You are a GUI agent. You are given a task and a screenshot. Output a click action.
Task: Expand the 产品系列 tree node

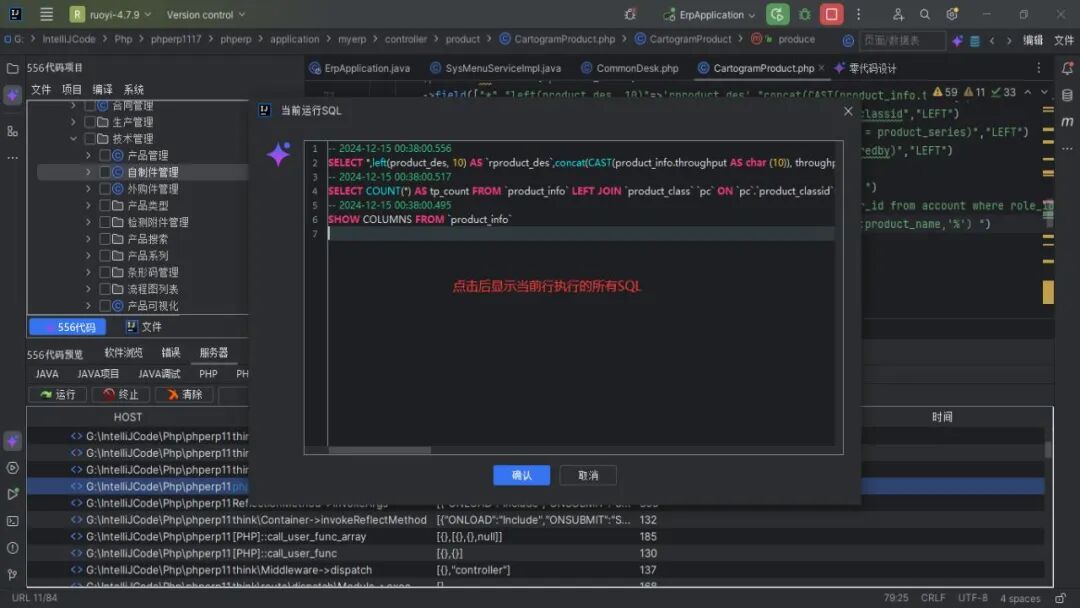88,255
